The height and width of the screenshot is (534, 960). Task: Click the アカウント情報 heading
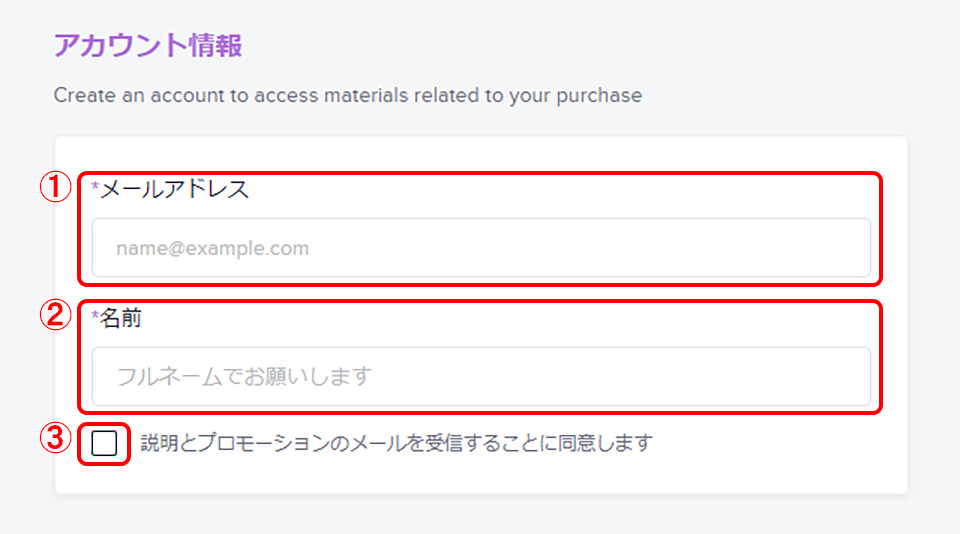click(x=148, y=45)
